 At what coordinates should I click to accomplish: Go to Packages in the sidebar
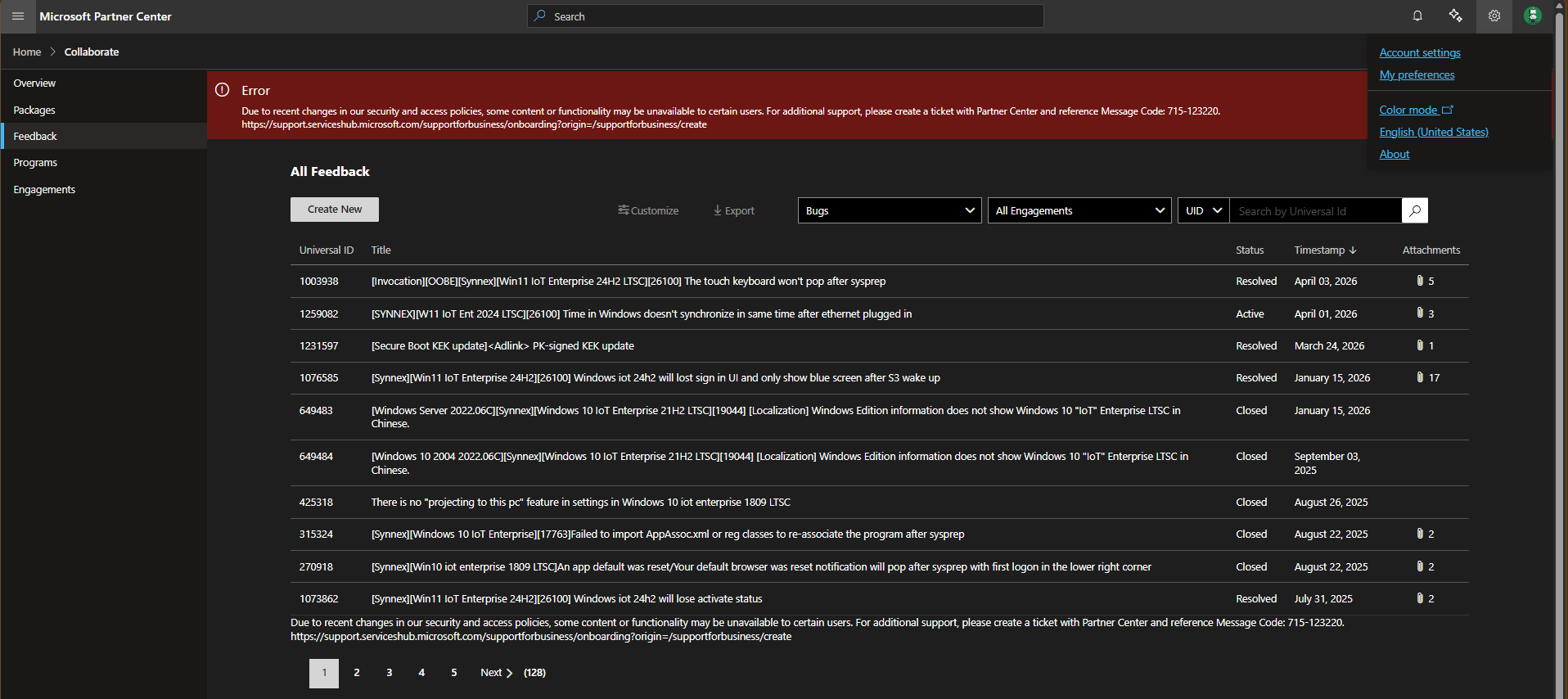(104, 110)
